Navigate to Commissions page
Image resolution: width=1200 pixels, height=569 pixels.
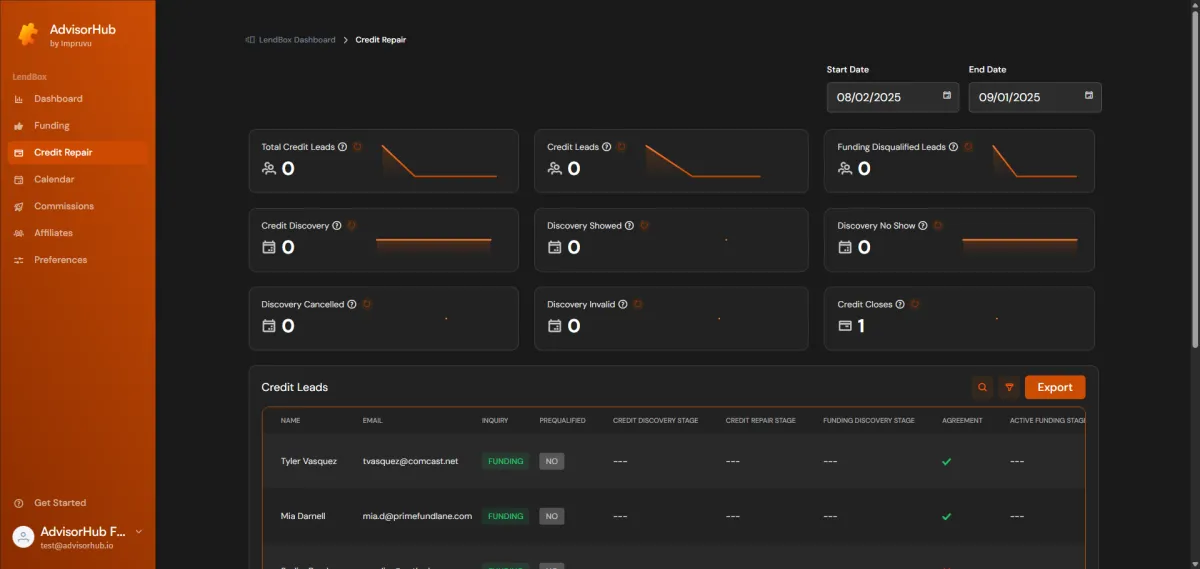click(x=77, y=207)
